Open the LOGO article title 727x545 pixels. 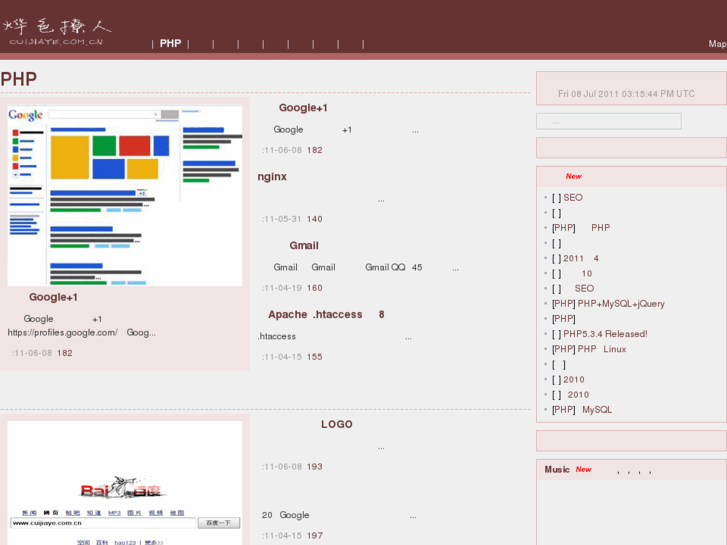337,424
